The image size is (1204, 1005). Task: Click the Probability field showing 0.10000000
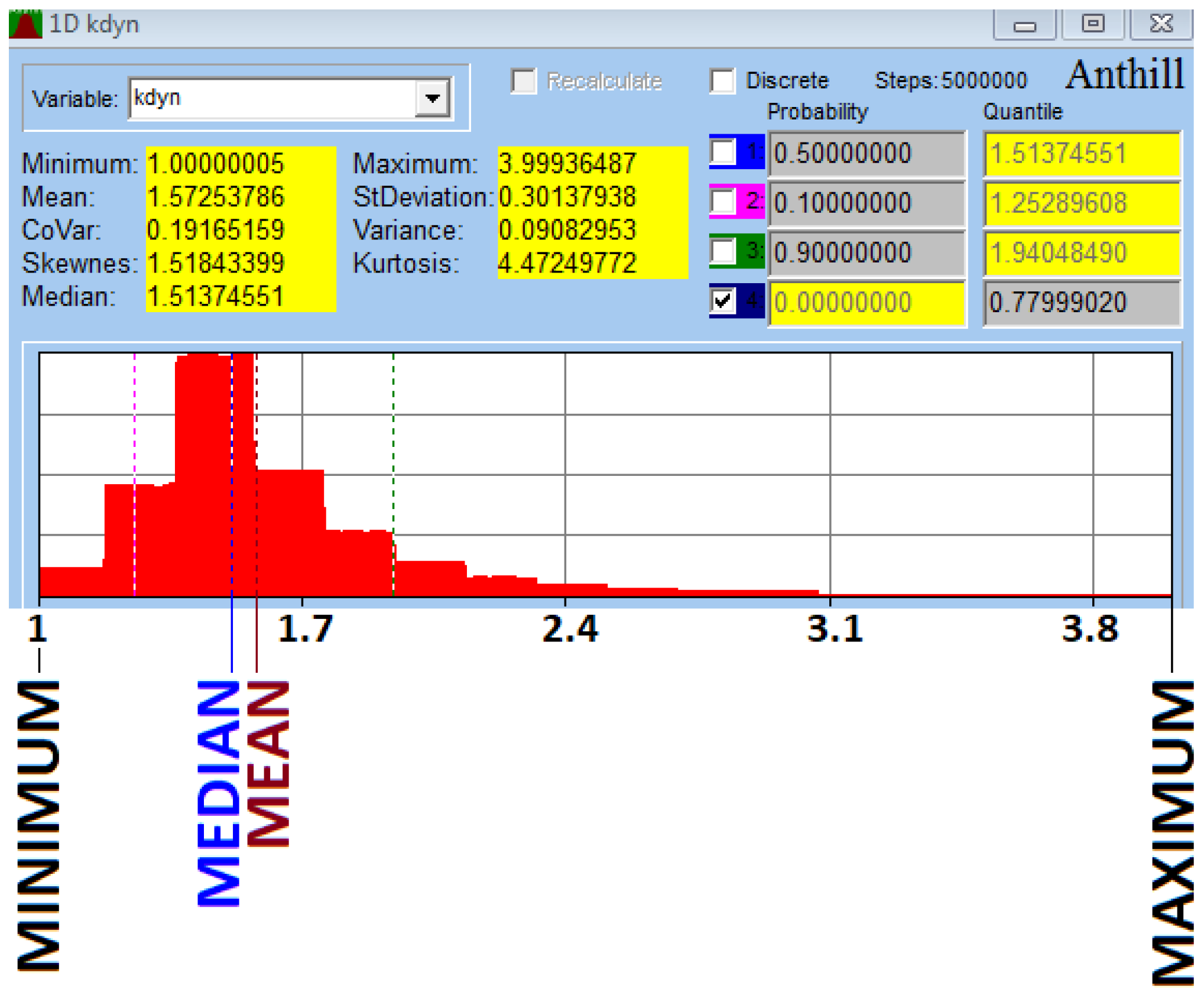(x=866, y=203)
